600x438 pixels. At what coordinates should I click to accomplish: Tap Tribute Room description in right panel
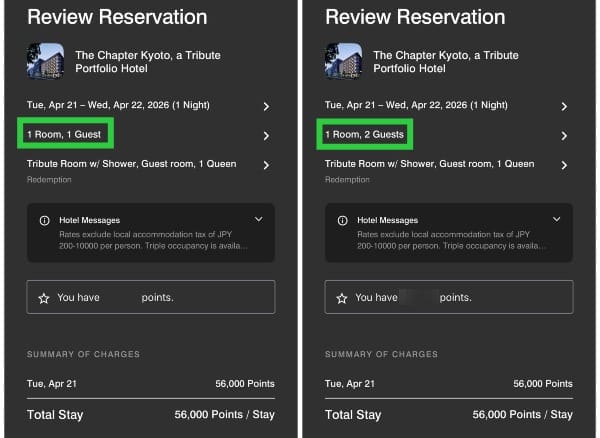(429, 164)
